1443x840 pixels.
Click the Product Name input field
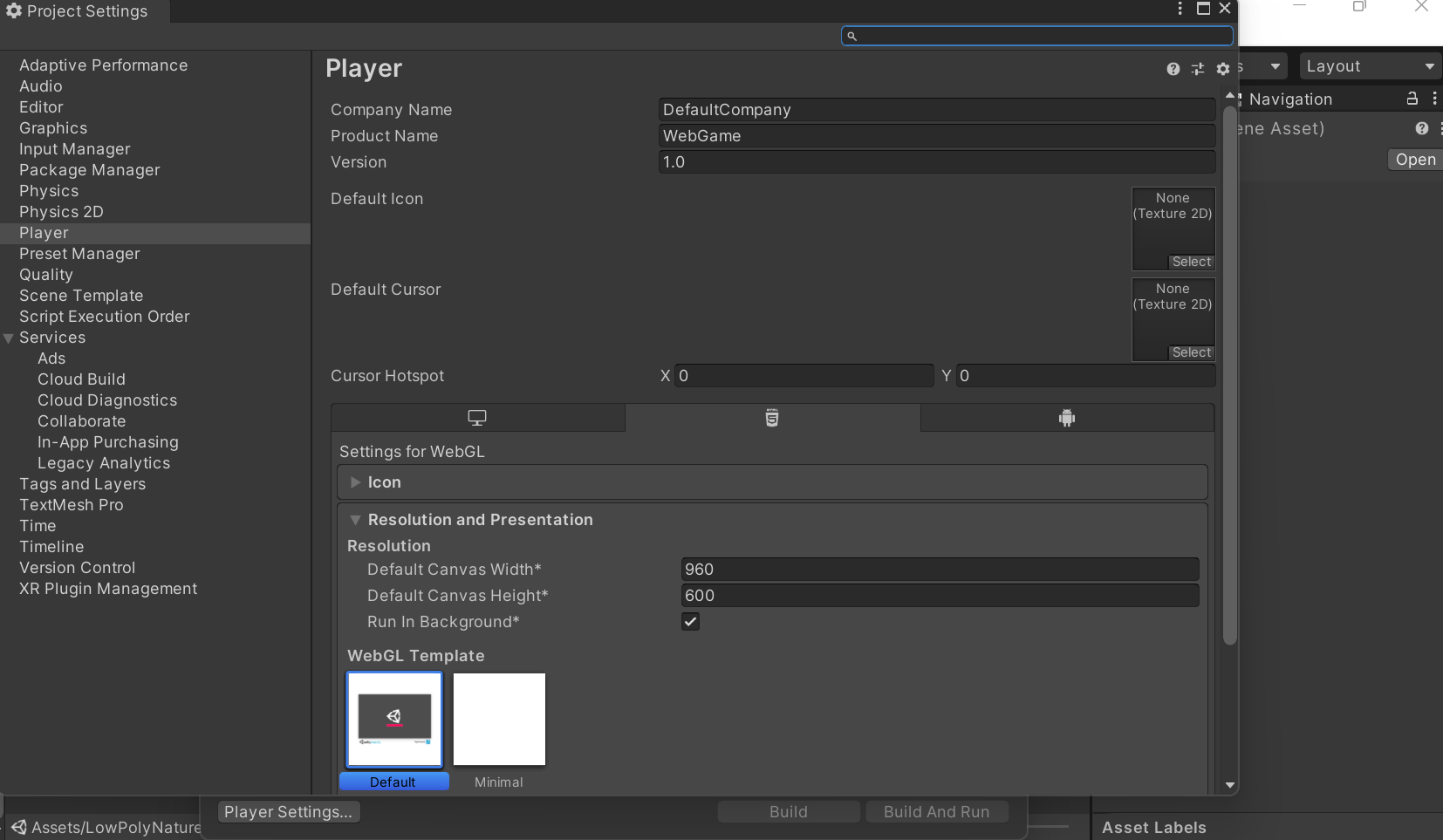pos(937,136)
